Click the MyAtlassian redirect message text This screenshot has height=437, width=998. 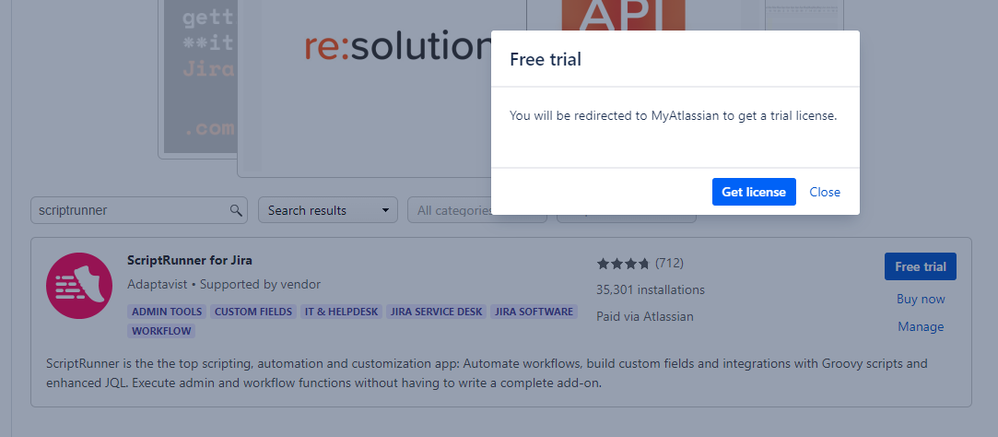click(x=673, y=116)
